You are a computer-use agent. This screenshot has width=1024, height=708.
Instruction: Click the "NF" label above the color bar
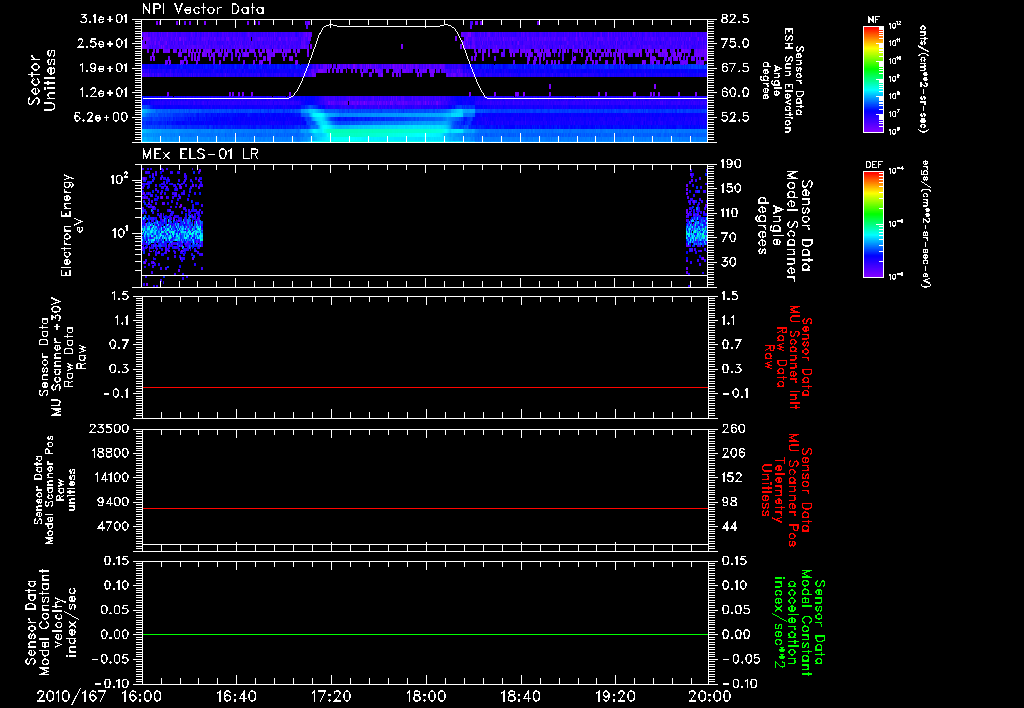tap(874, 20)
